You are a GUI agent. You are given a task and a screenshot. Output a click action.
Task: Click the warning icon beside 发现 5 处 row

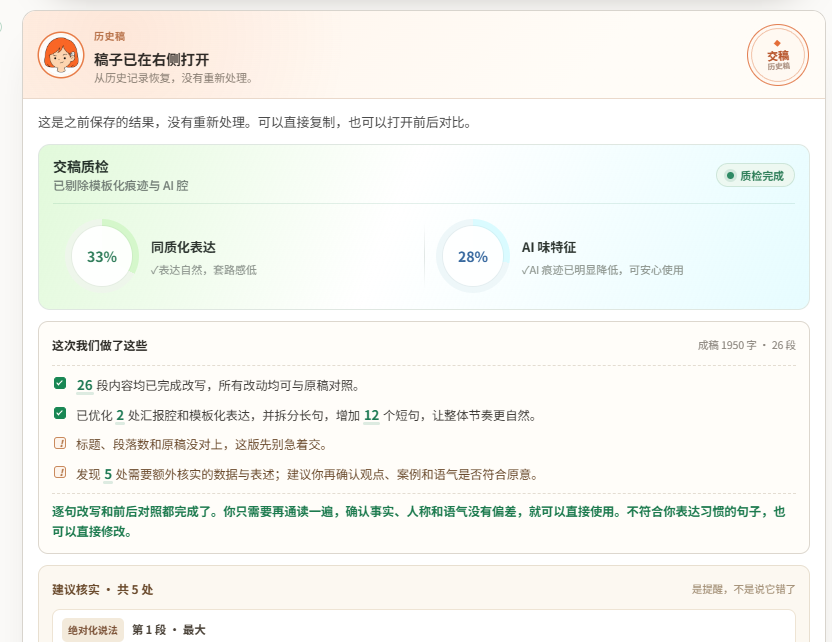click(60, 472)
